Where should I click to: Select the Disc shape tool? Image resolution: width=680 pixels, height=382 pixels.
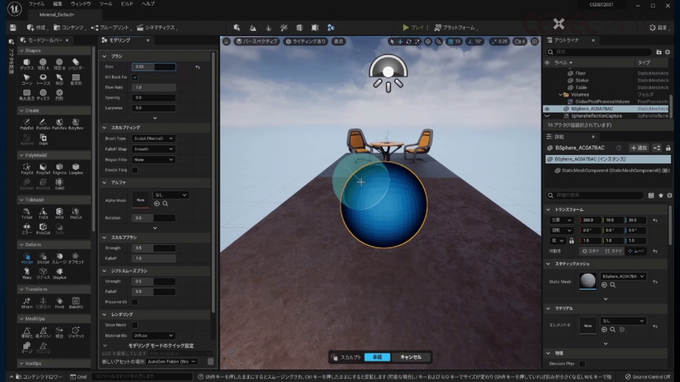(43, 95)
